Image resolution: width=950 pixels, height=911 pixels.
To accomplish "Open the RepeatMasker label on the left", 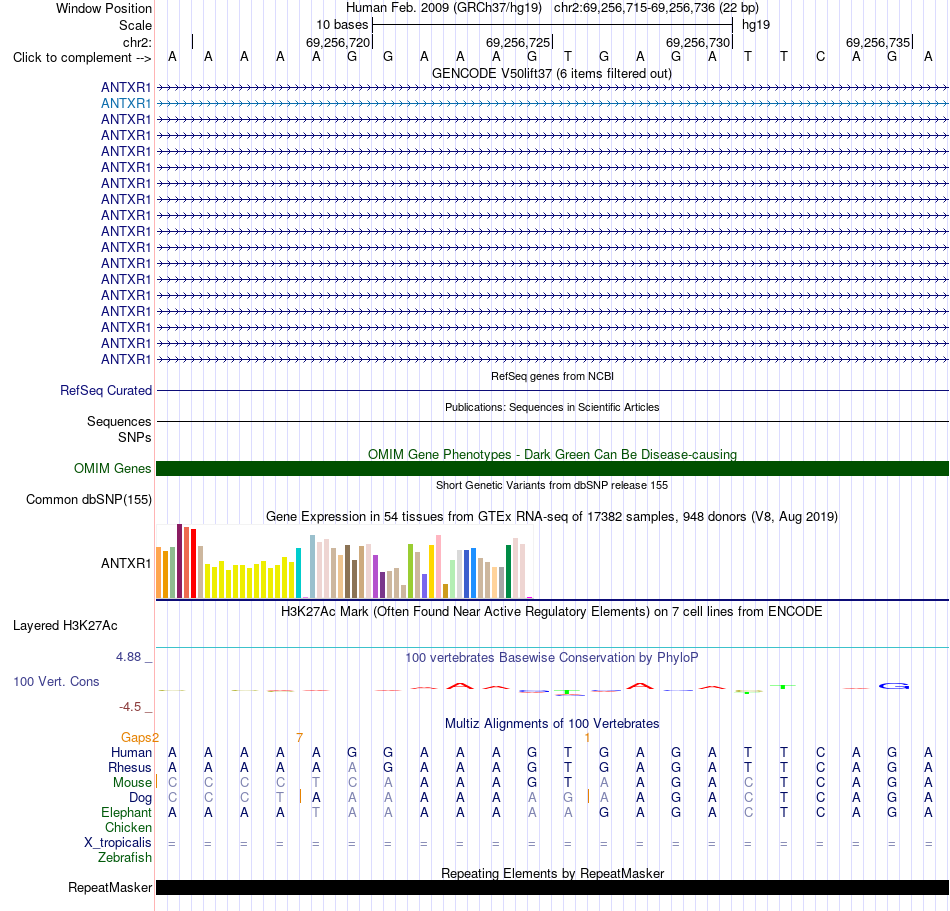I will [110, 887].
